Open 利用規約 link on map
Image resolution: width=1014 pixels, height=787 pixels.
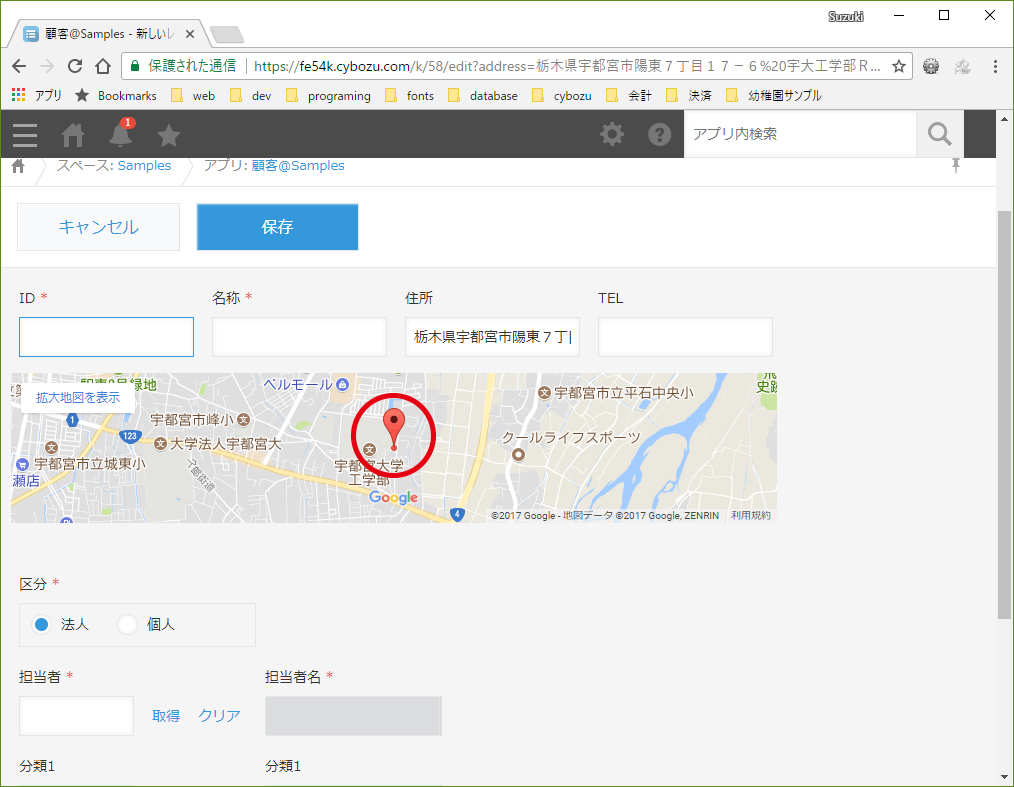point(751,515)
